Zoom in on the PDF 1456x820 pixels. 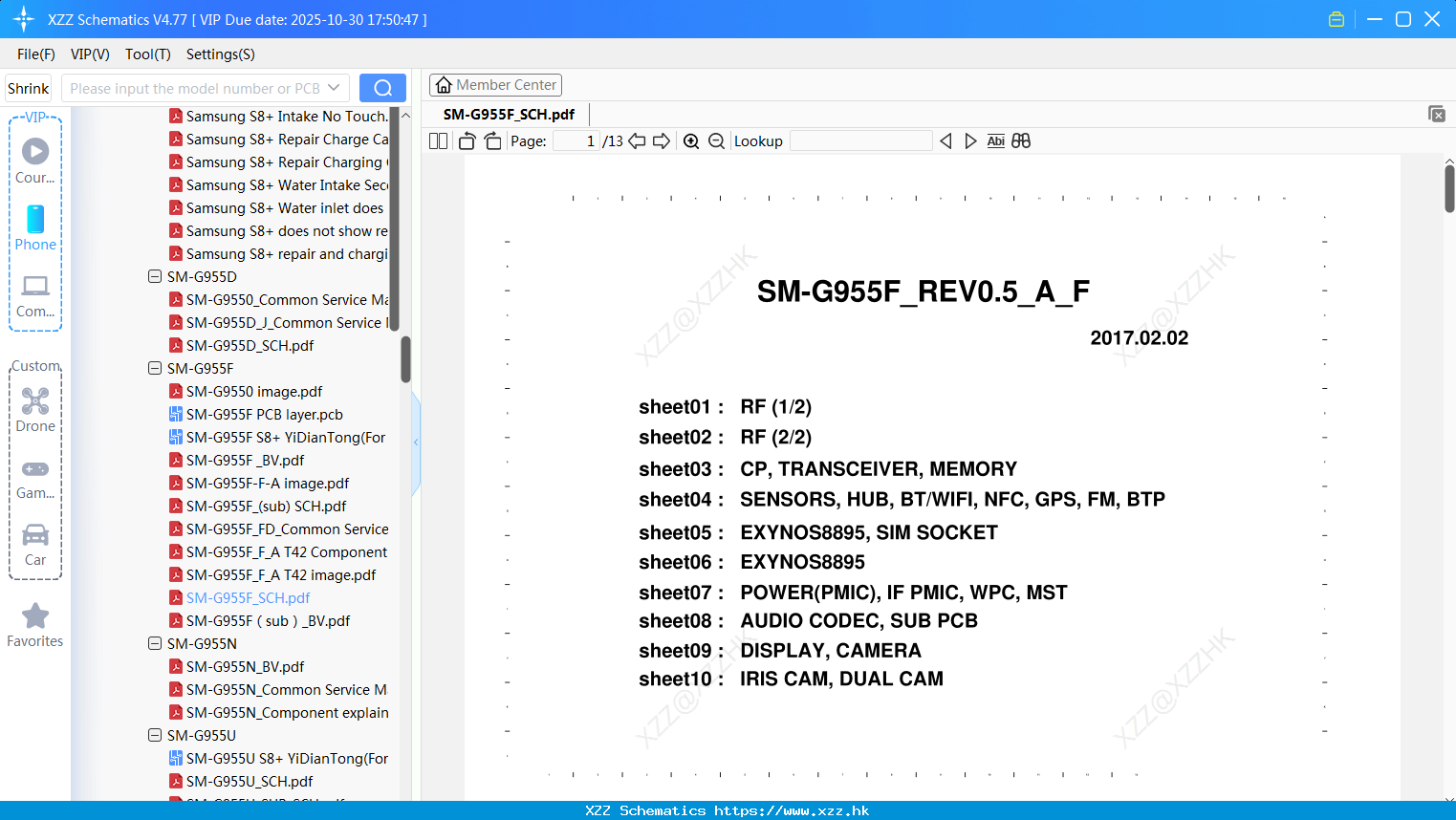(691, 141)
